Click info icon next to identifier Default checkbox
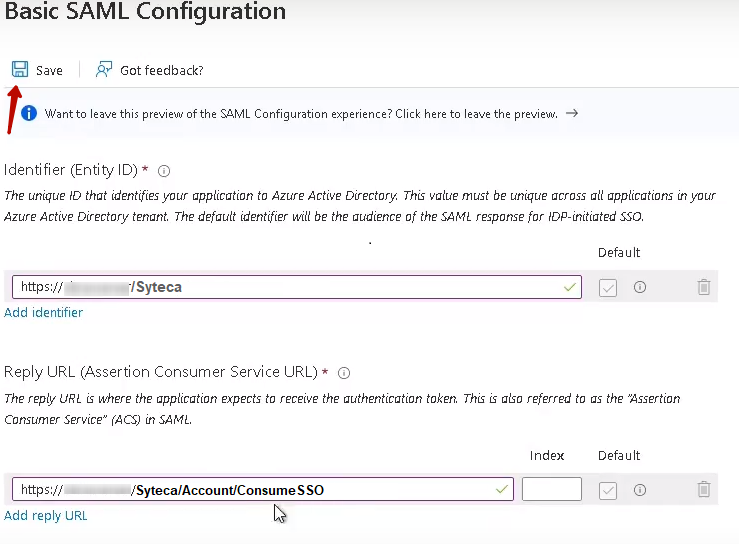 pos(640,287)
